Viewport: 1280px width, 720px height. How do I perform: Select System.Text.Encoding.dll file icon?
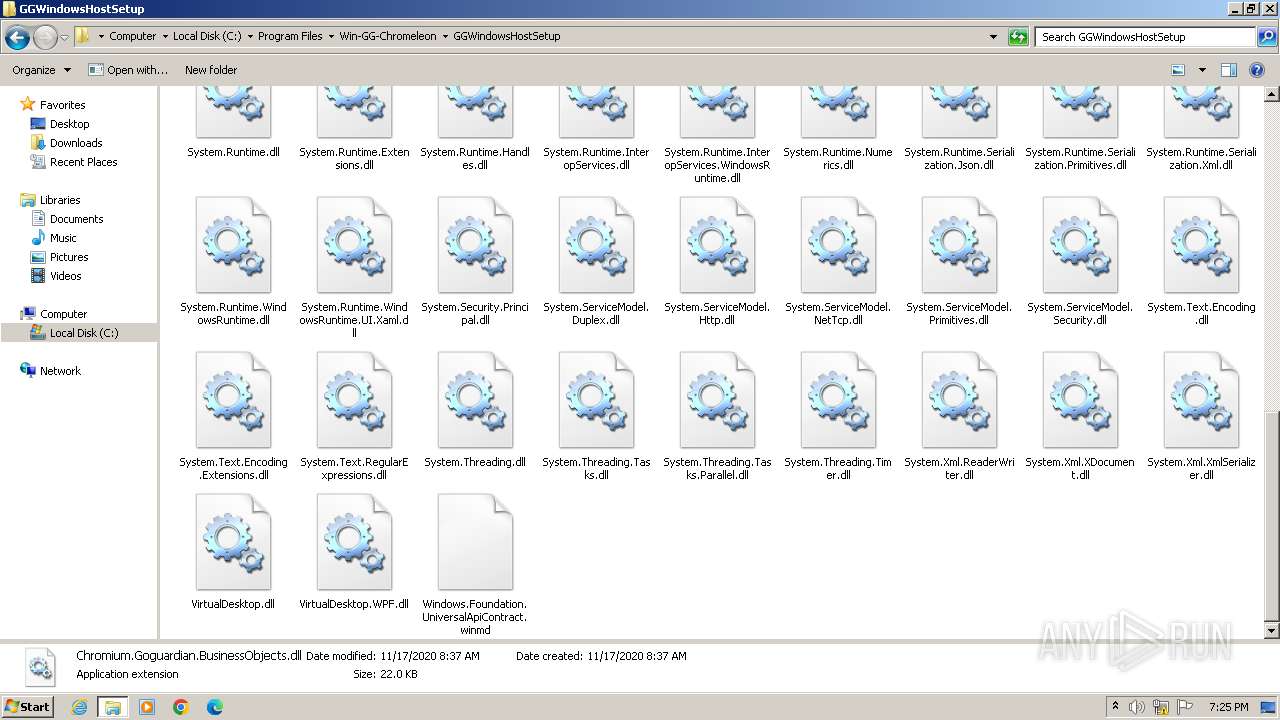tap(1201, 245)
